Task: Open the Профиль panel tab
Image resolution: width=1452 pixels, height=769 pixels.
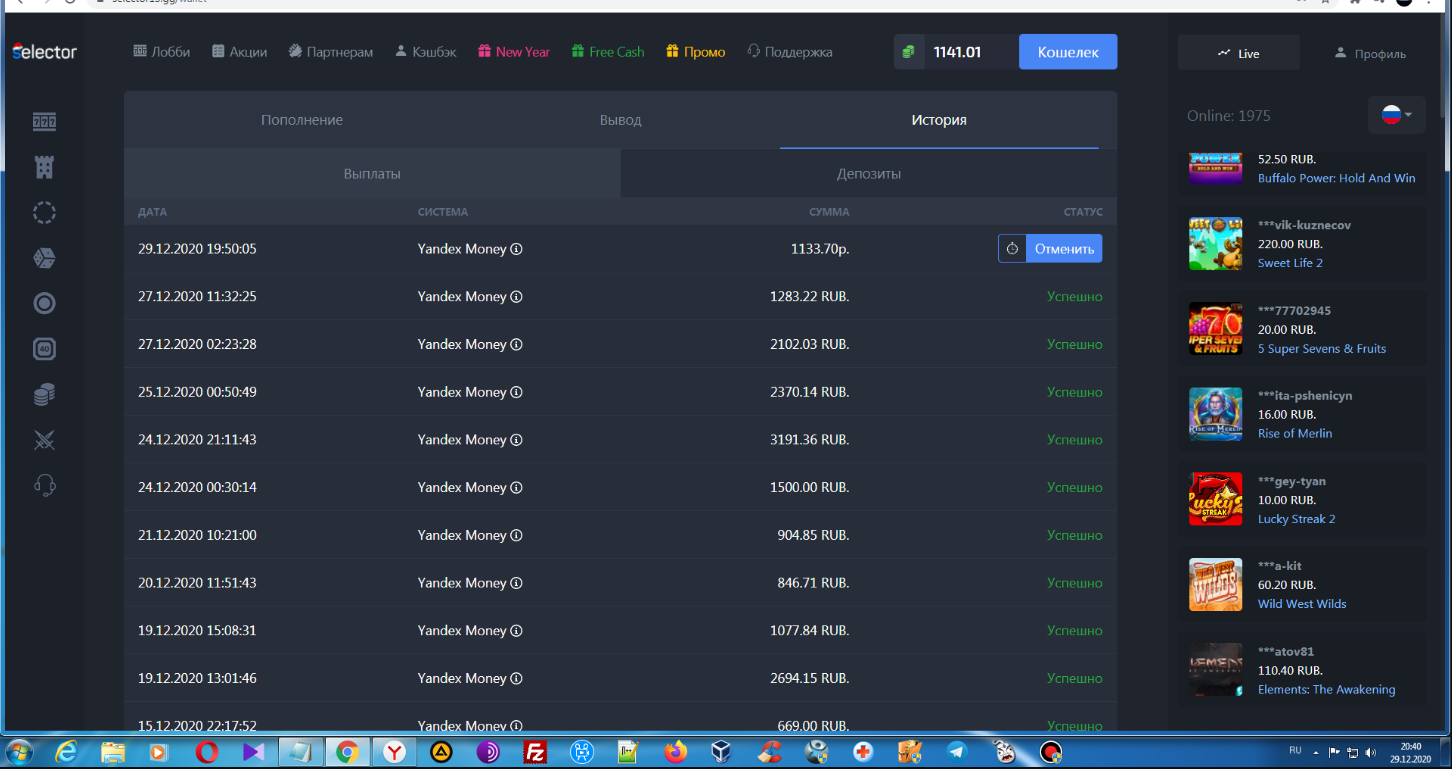Action: coord(1370,53)
